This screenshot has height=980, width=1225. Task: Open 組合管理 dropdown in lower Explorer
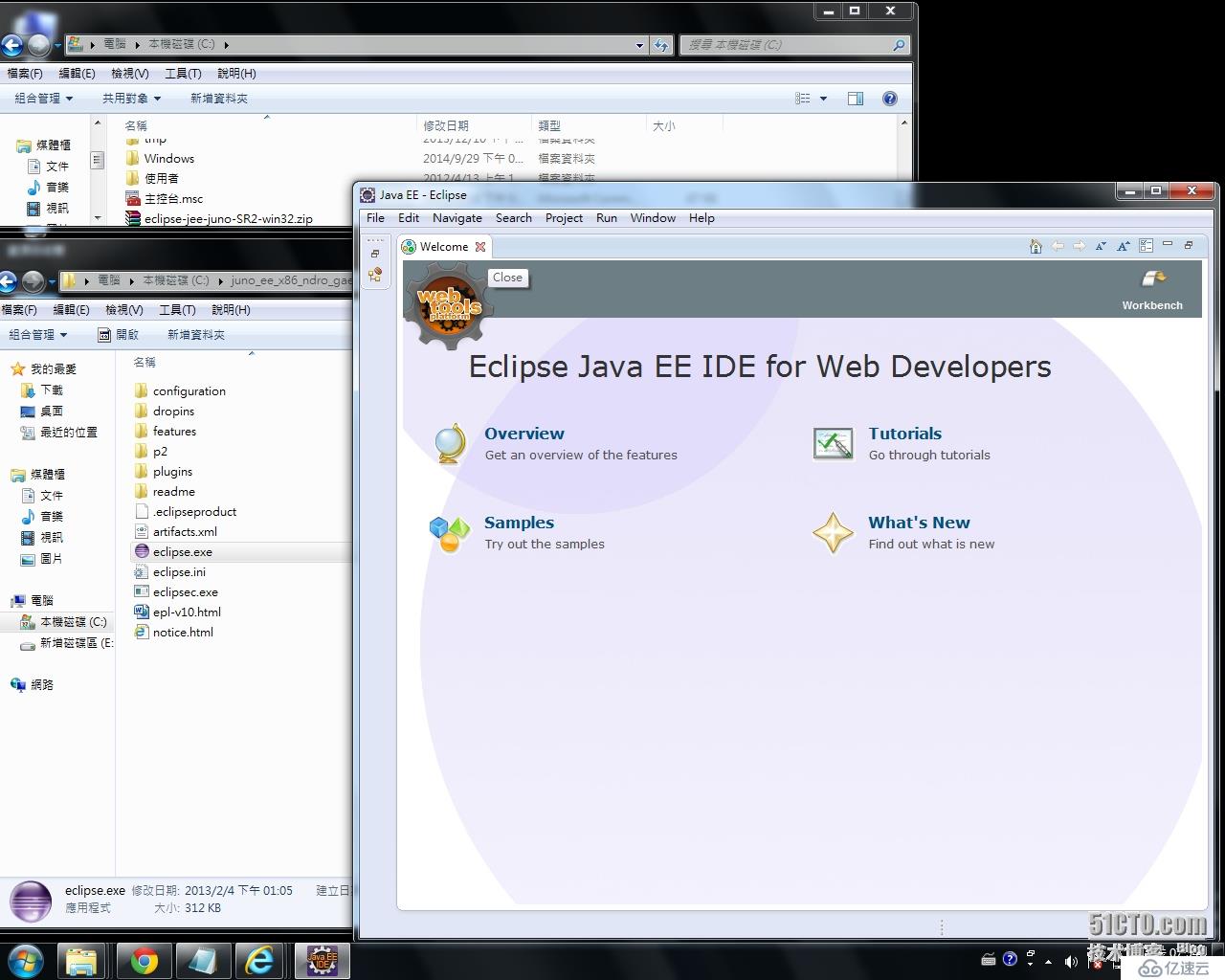tap(38, 335)
